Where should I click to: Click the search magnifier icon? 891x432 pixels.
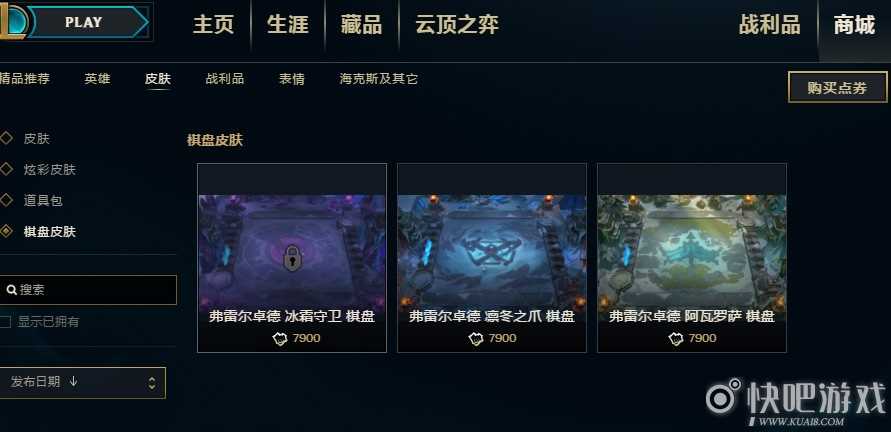coord(11,290)
